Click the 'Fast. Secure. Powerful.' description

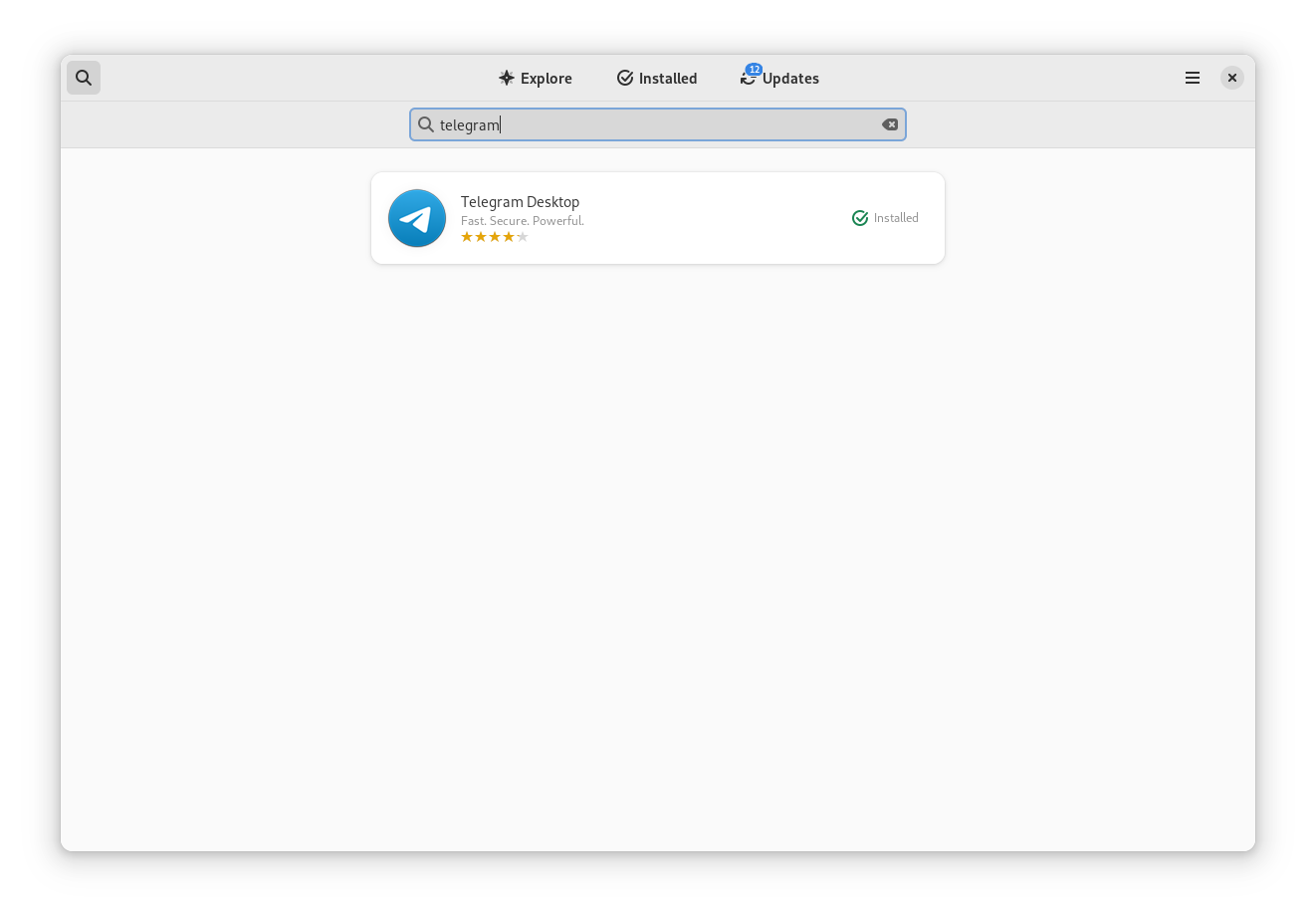[x=523, y=221]
